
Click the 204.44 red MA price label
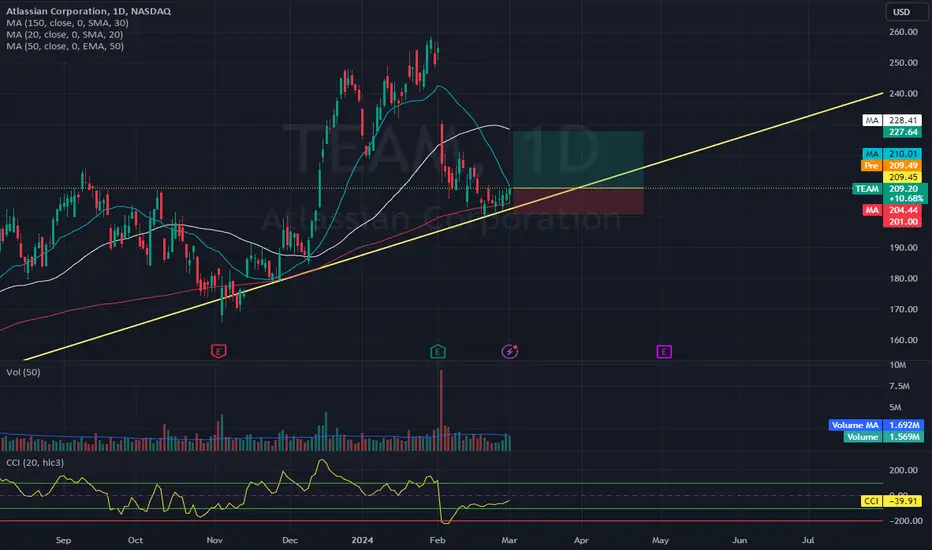(x=892, y=210)
